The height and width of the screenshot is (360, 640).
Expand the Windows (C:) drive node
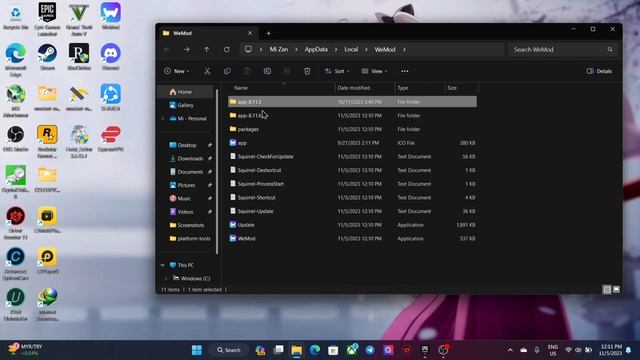pos(166,278)
